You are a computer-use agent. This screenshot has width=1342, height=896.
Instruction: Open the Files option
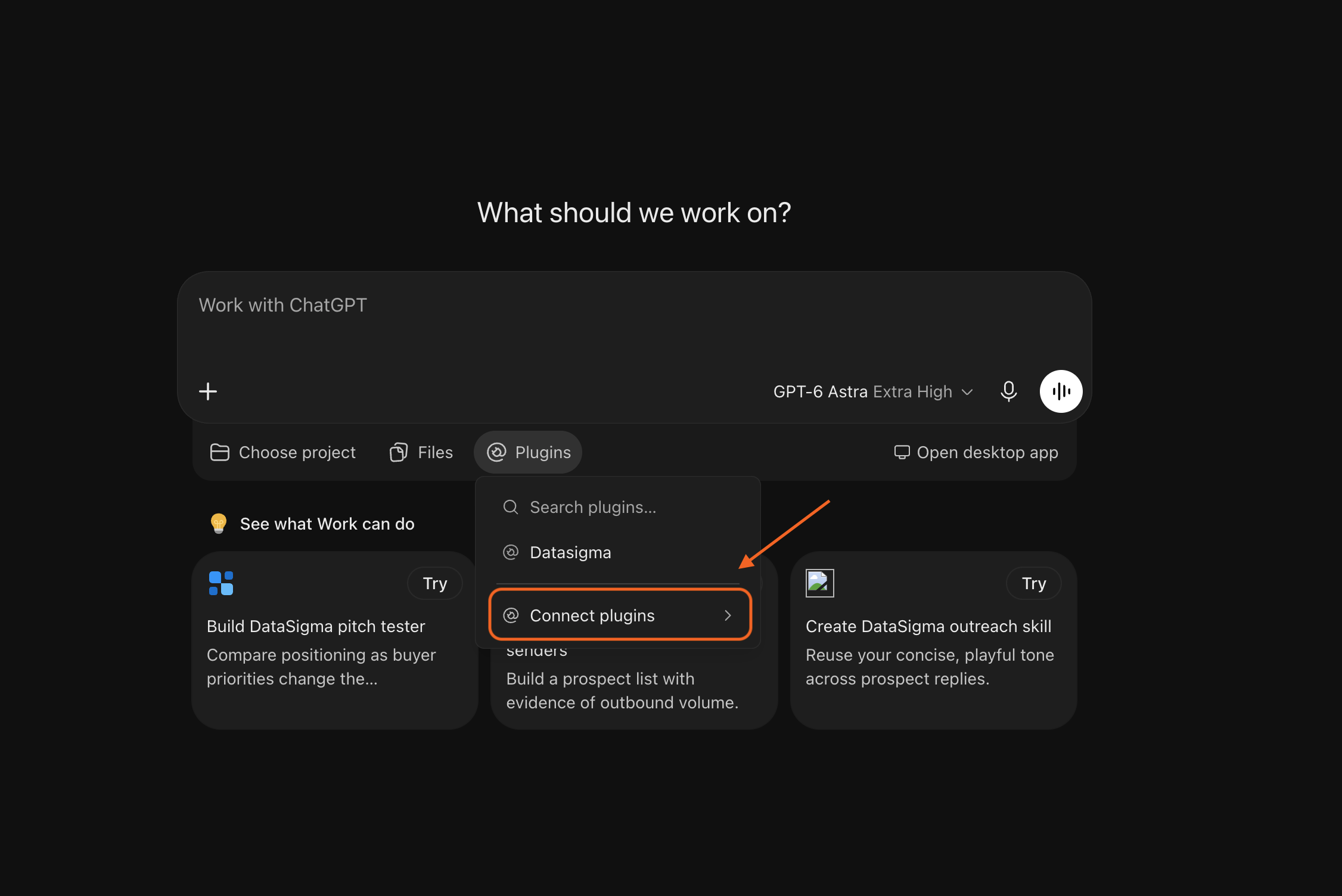[421, 452]
